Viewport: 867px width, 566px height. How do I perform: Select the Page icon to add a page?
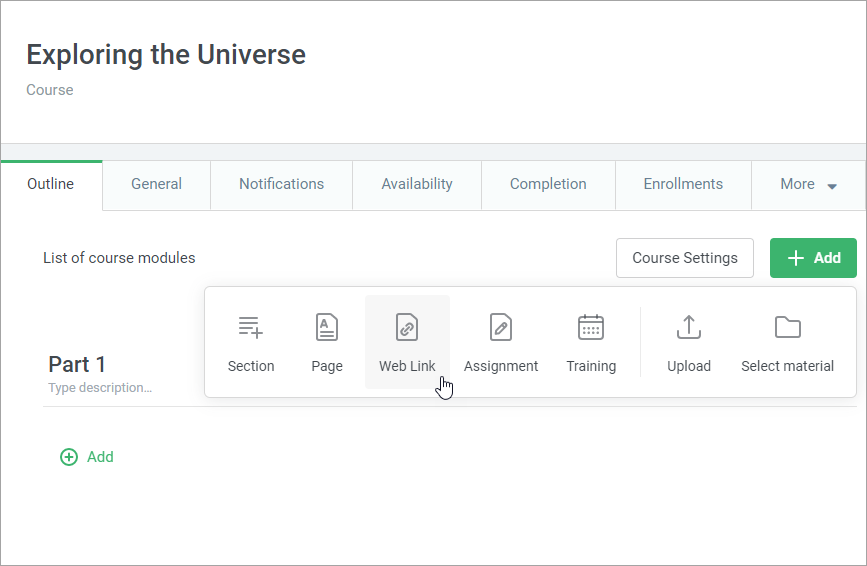pyautogui.click(x=327, y=327)
